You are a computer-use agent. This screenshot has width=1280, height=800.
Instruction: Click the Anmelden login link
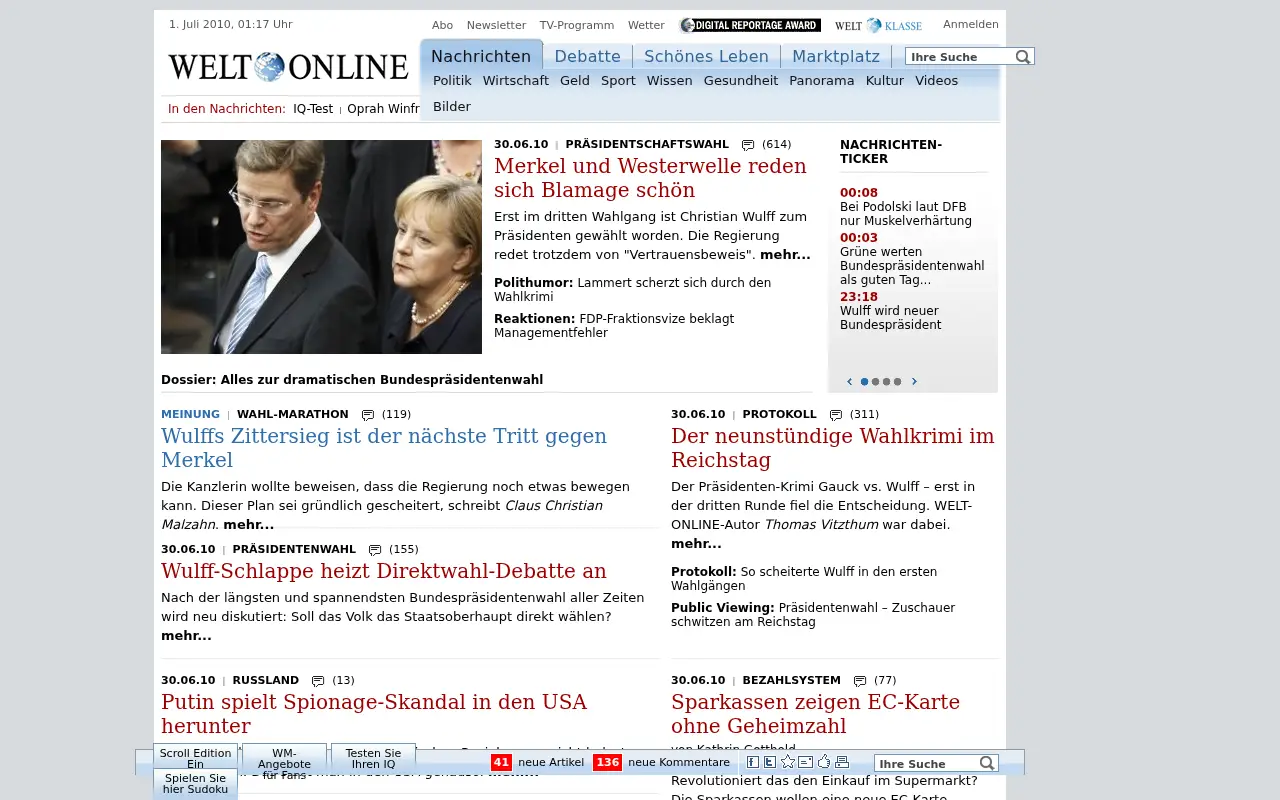click(x=971, y=25)
